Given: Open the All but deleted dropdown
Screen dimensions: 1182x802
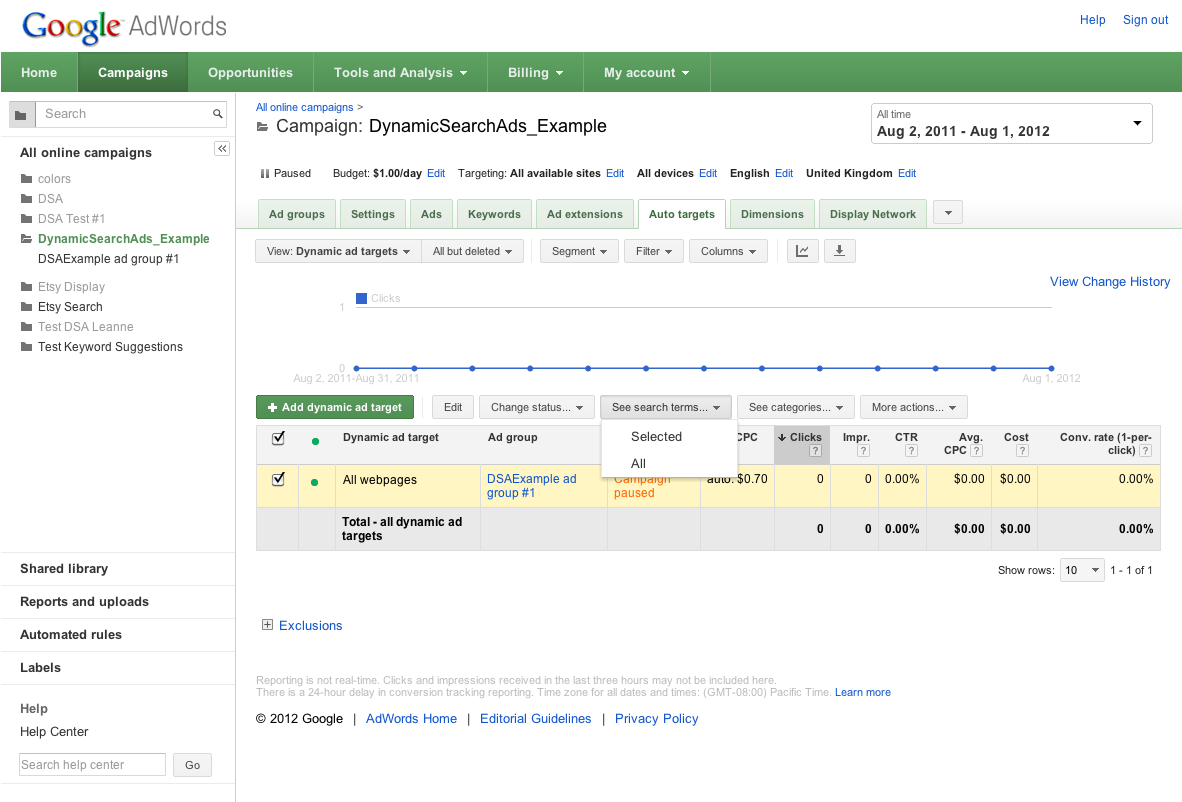Looking at the screenshot, I should (473, 251).
